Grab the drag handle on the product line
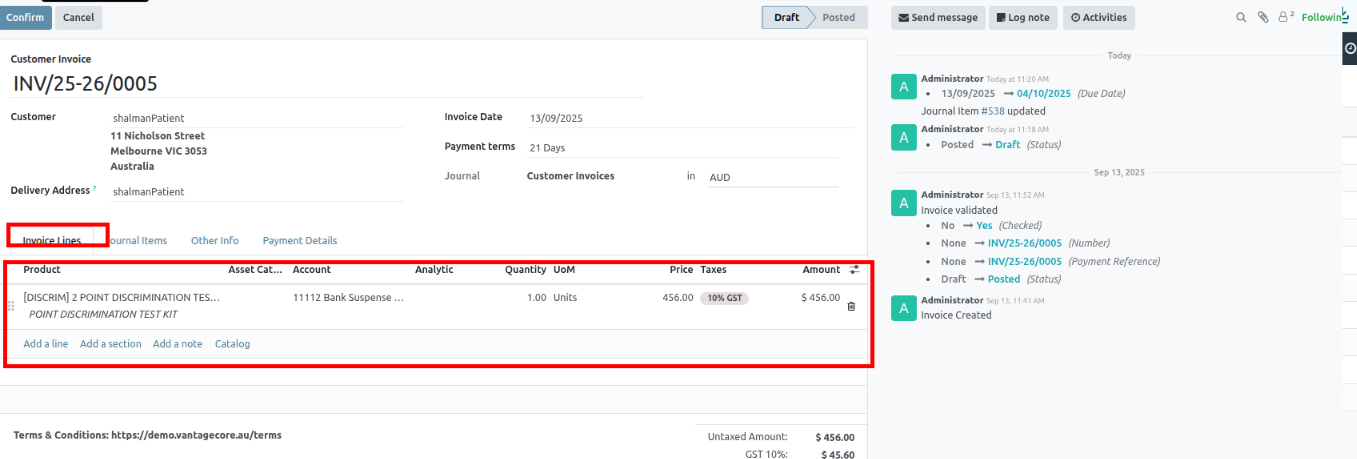 (x=12, y=306)
